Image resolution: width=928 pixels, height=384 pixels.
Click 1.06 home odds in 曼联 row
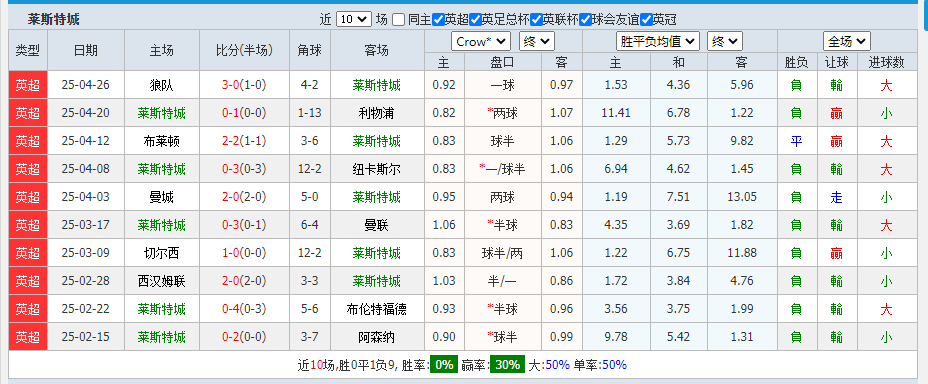pos(444,225)
